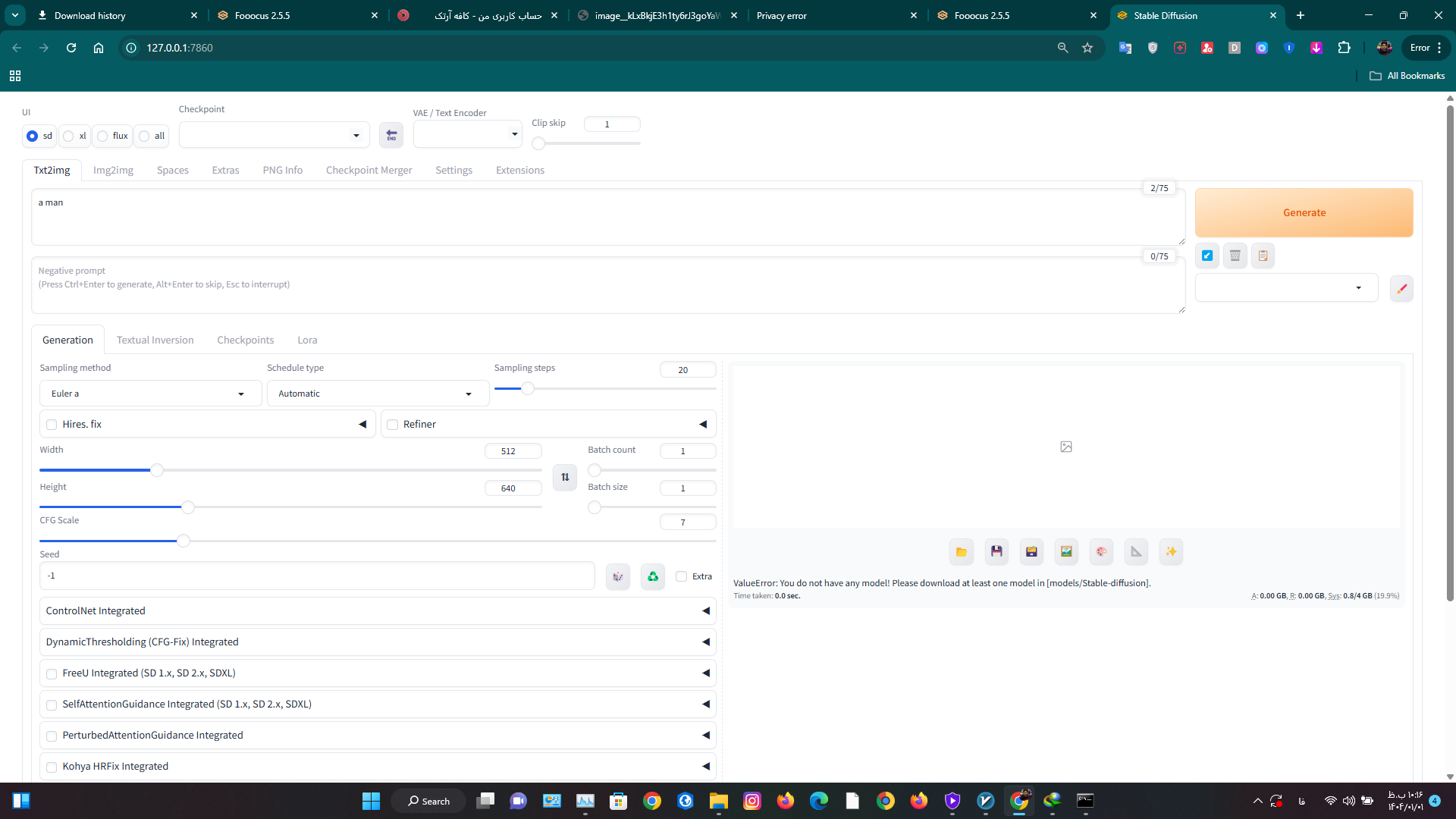
Task: Click the width-height swap arrows button
Action: coord(565,477)
